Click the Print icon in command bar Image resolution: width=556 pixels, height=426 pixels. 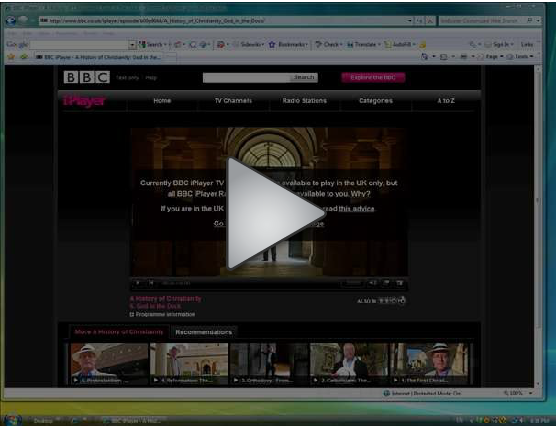tap(463, 57)
